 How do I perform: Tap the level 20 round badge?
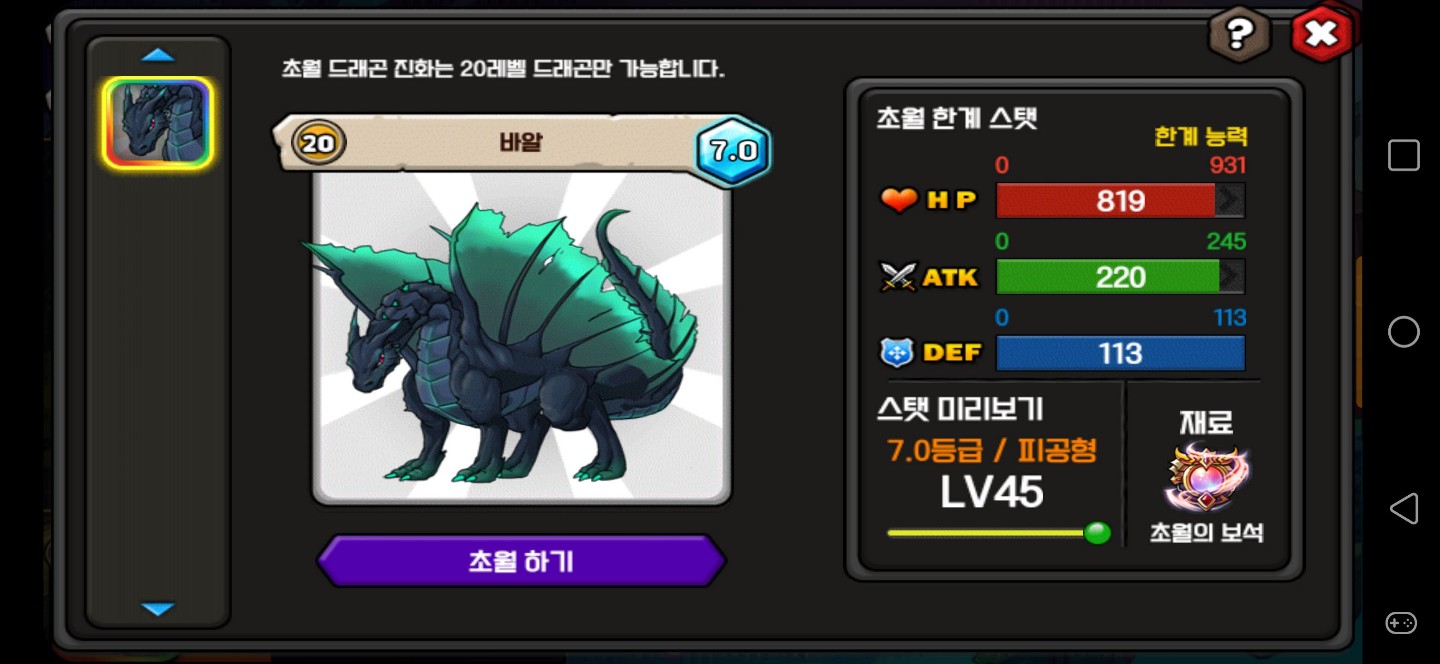click(318, 144)
